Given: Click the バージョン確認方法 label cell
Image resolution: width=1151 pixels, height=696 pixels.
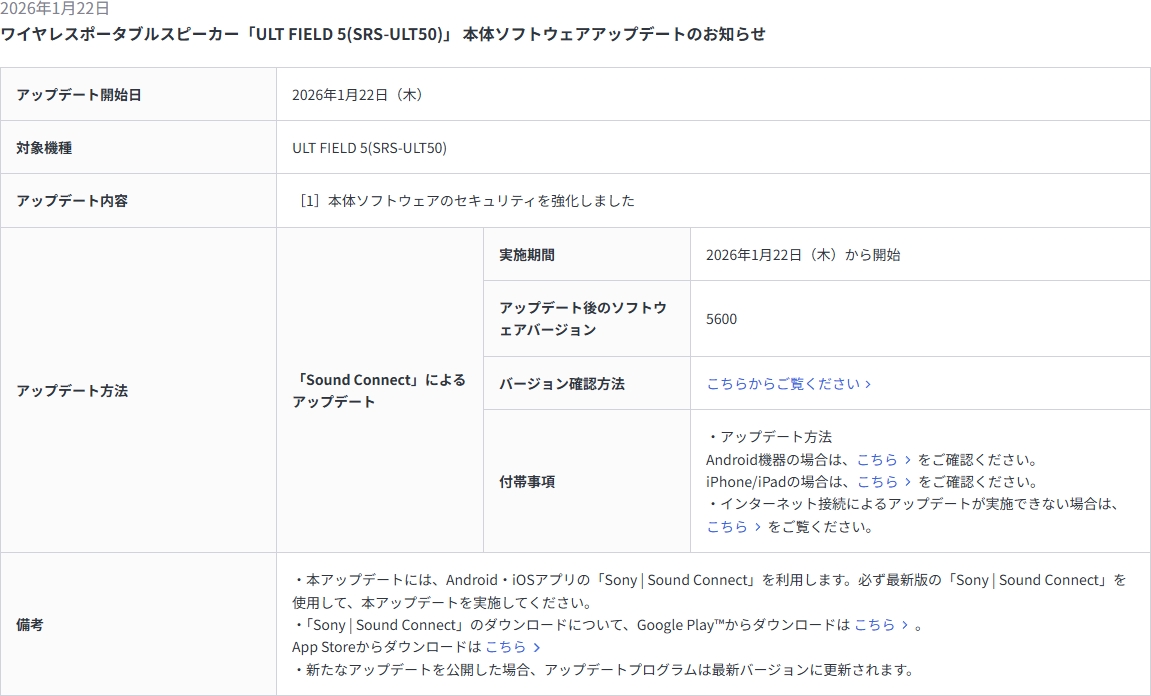Looking at the screenshot, I should click(x=562, y=384).
